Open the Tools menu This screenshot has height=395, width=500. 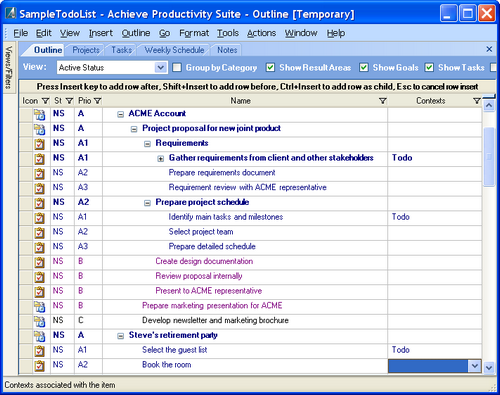pos(228,33)
